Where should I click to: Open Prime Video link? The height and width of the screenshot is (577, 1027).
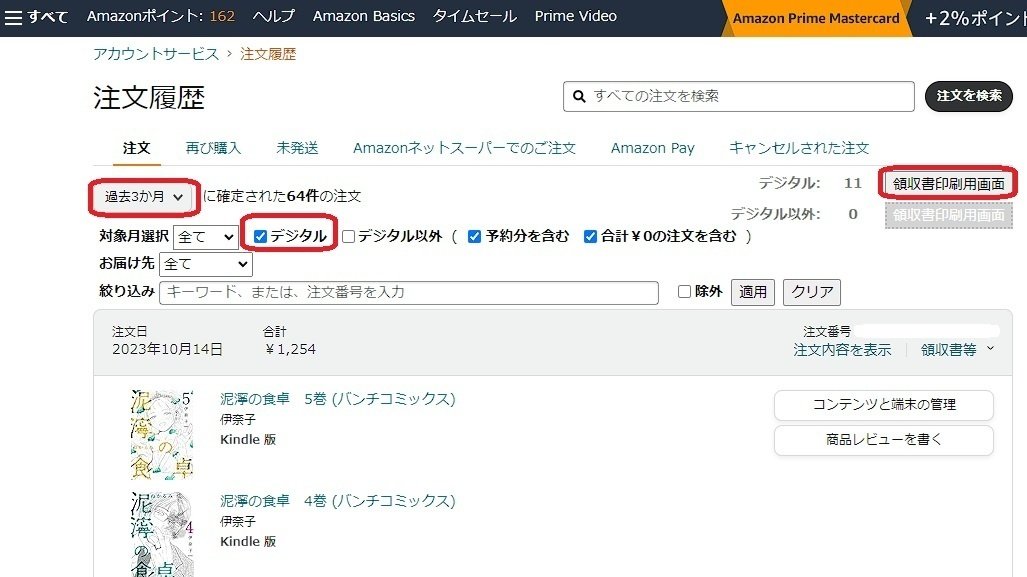[x=576, y=16]
